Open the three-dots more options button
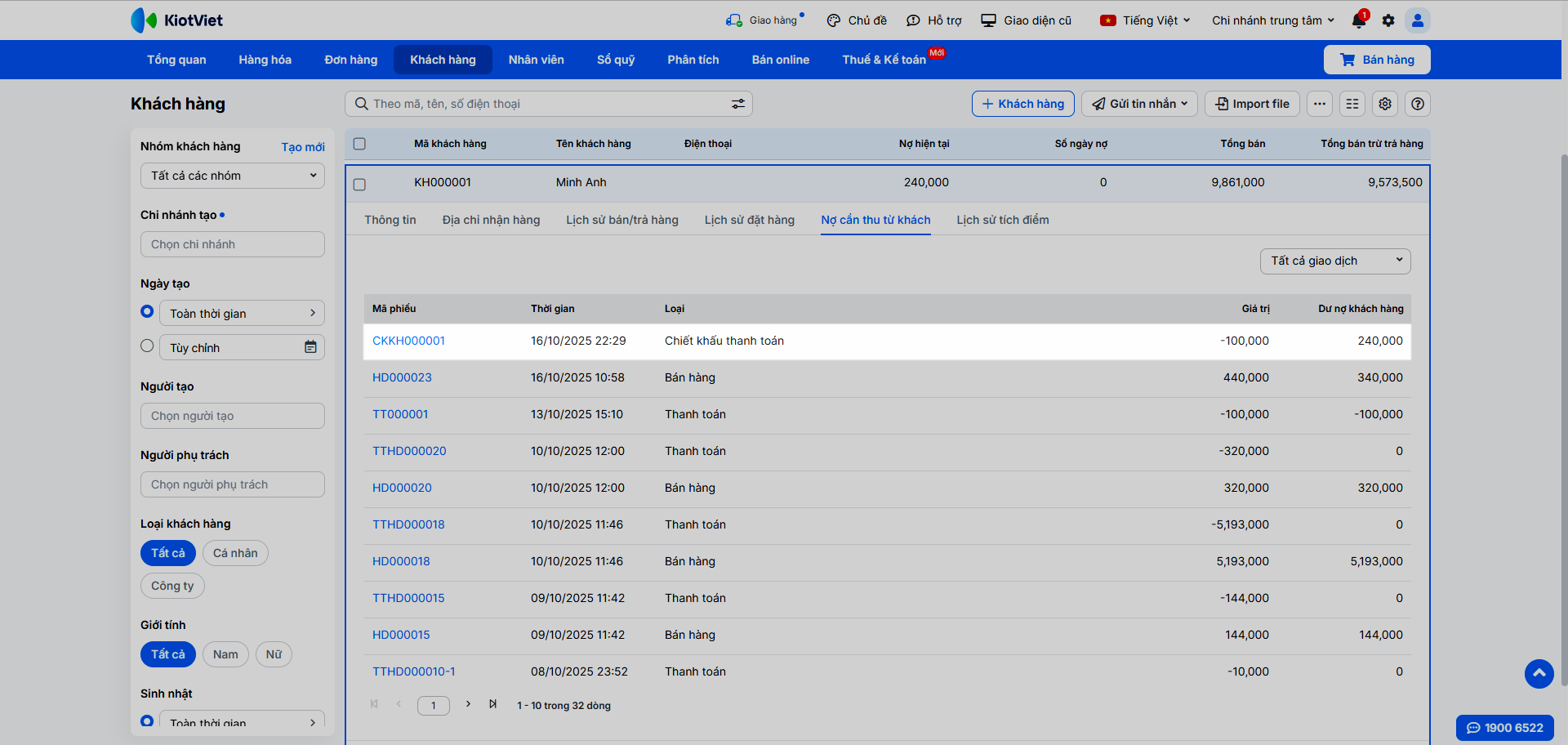 tap(1320, 104)
